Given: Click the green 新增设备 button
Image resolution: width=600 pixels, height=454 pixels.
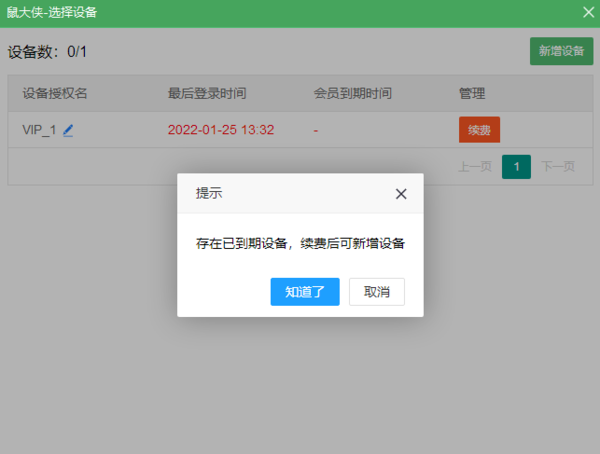Looking at the screenshot, I should pyautogui.click(x=561, y=51).
